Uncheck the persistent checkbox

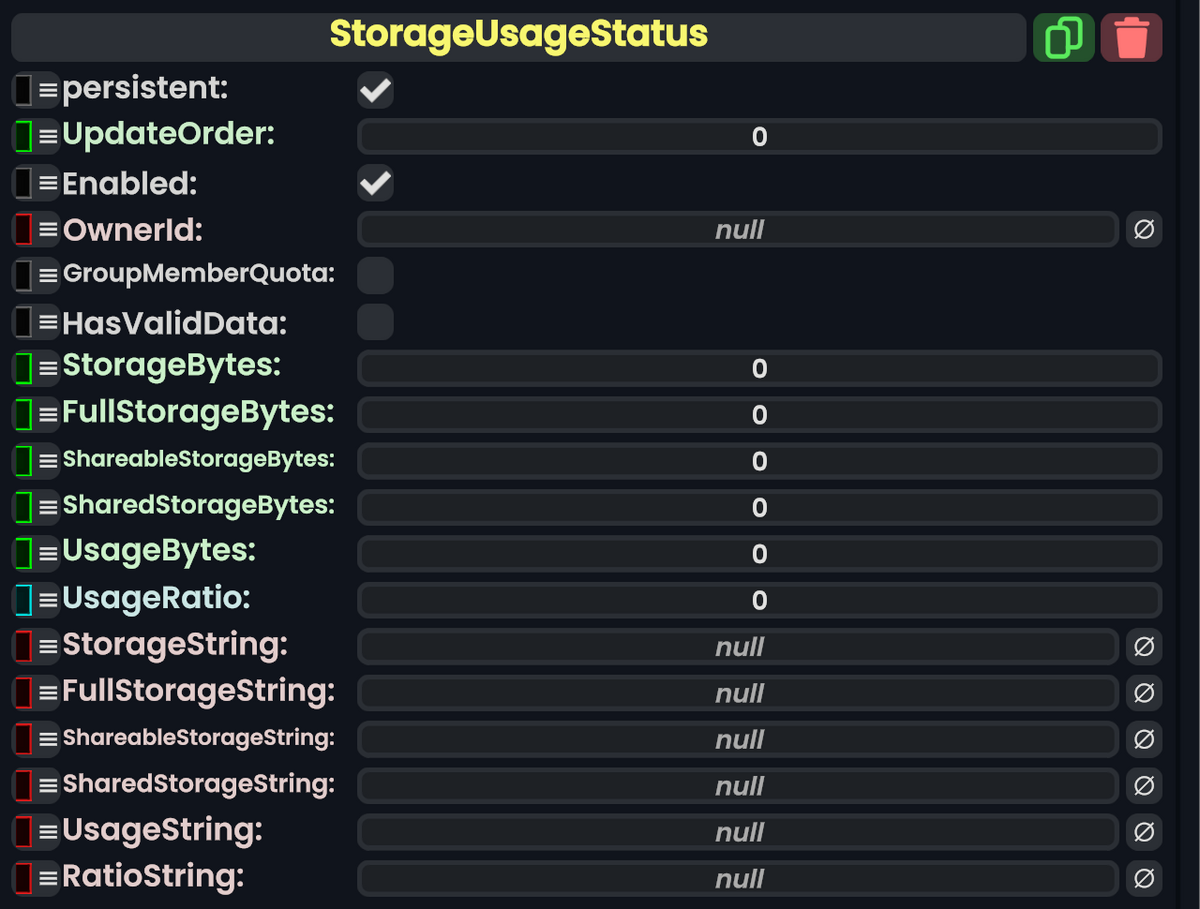click(x=375, y=89)
